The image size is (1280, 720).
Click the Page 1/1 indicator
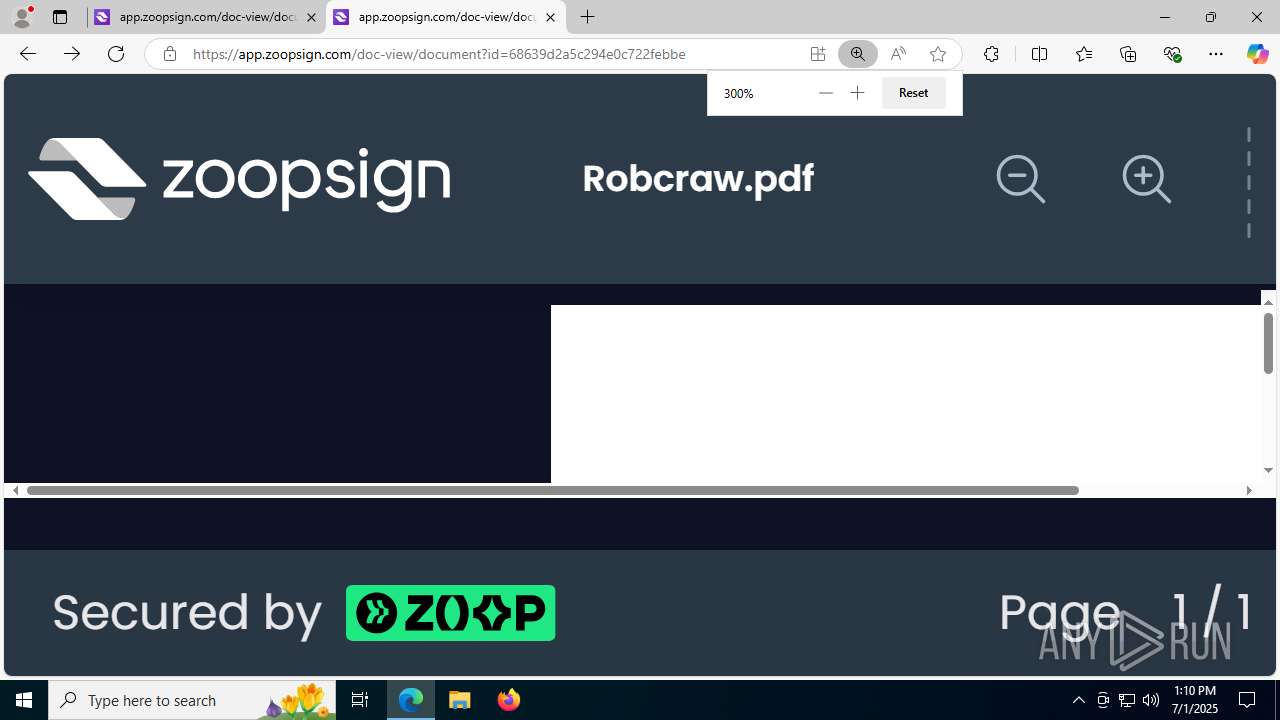1125,611
